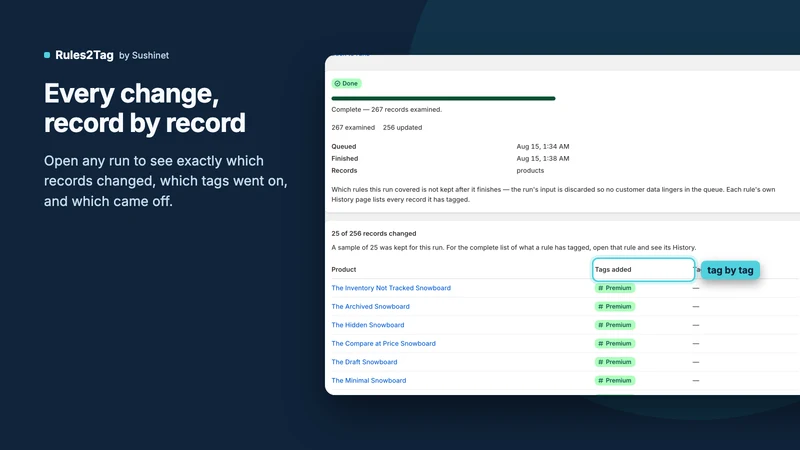The height and width of the screenshot is (450, 800).
Task: Click the 'Records' label
Action: click(344, 171)
